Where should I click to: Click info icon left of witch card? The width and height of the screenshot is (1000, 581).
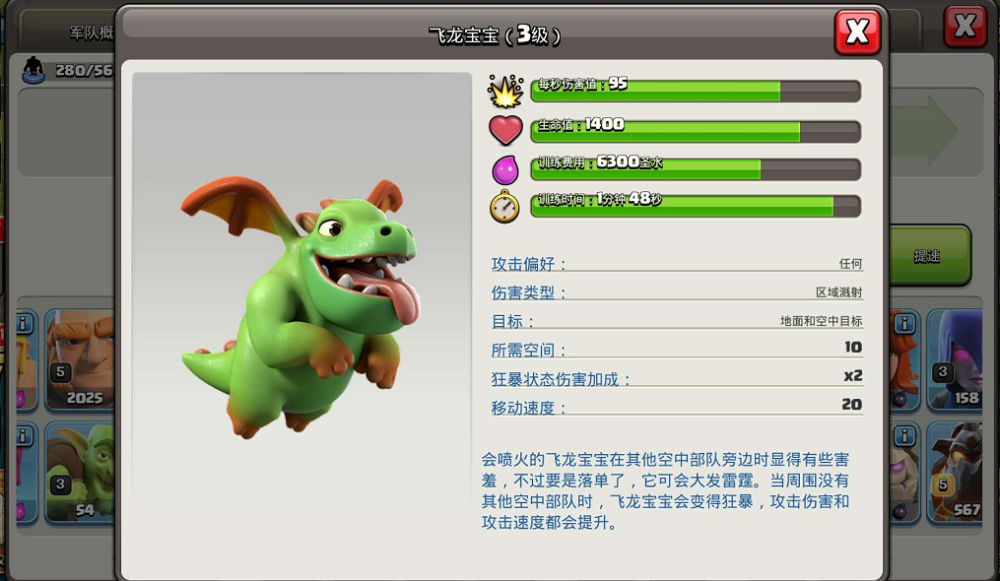coord(904,324)
